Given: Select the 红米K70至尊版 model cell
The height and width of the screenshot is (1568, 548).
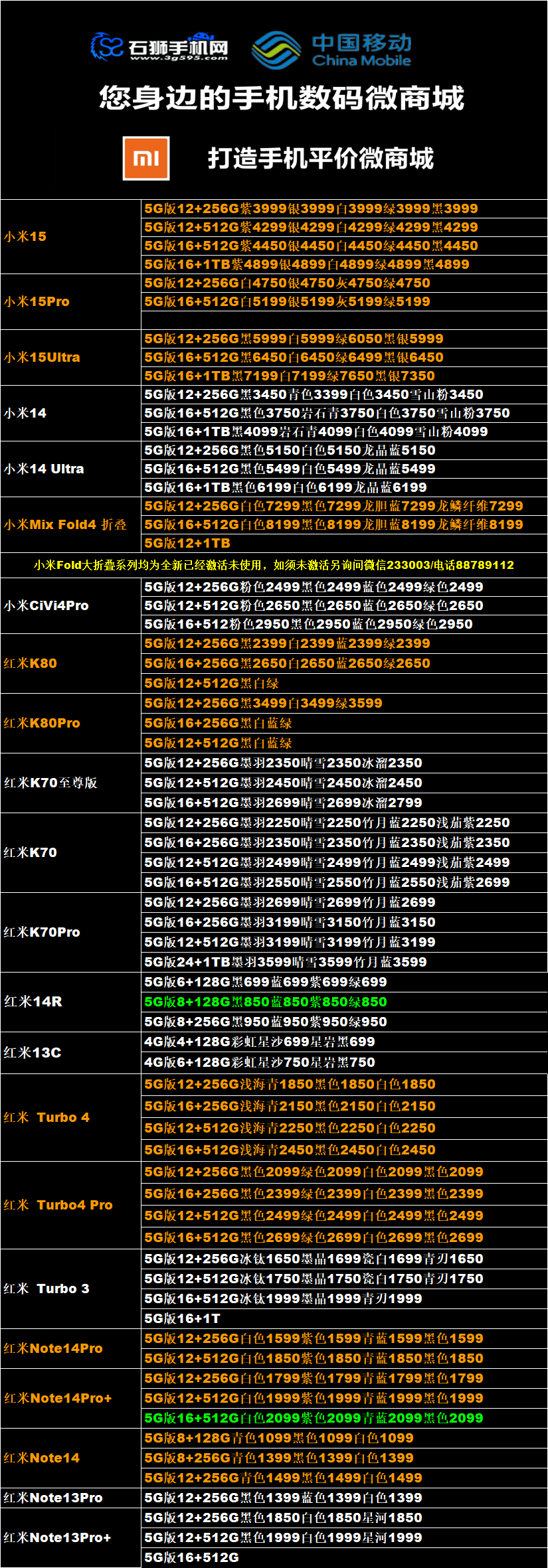Looking at the screenshot, I should click(71, 783).
